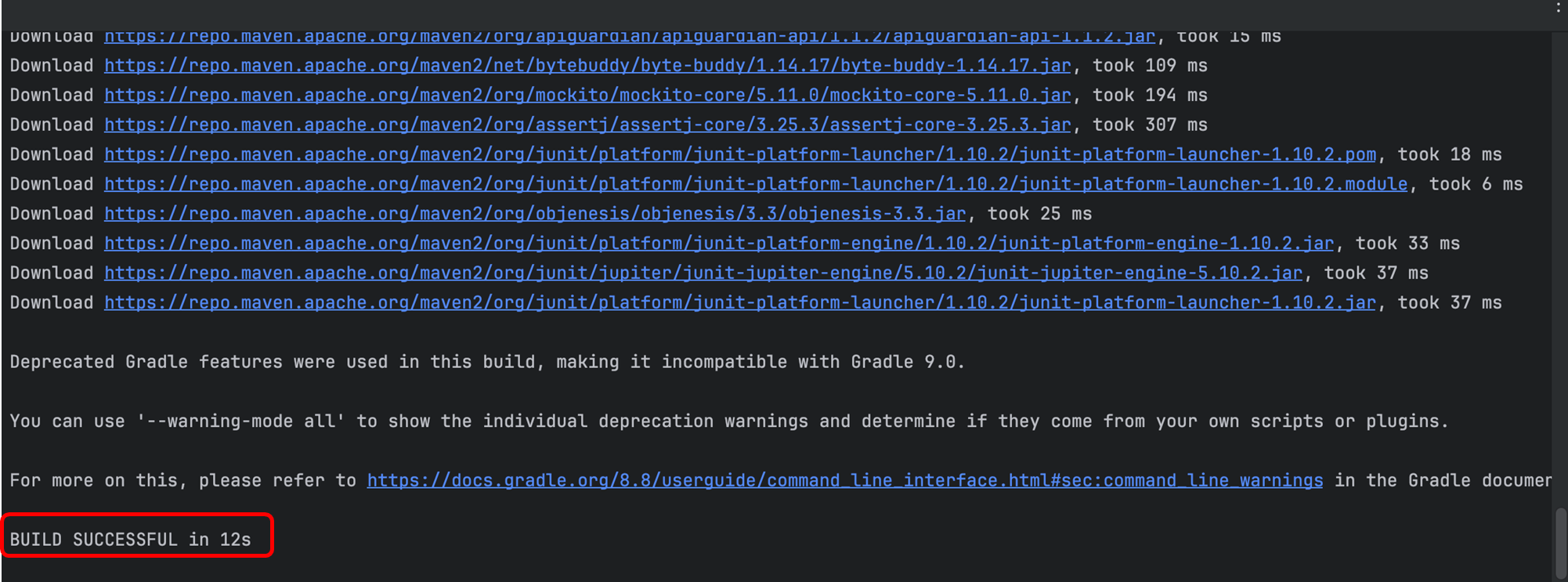Viewport: 1568px width, 582px height.
Task: Open the junit-platform-launcher-1.10.2.pom link
Action: (740, 155)
